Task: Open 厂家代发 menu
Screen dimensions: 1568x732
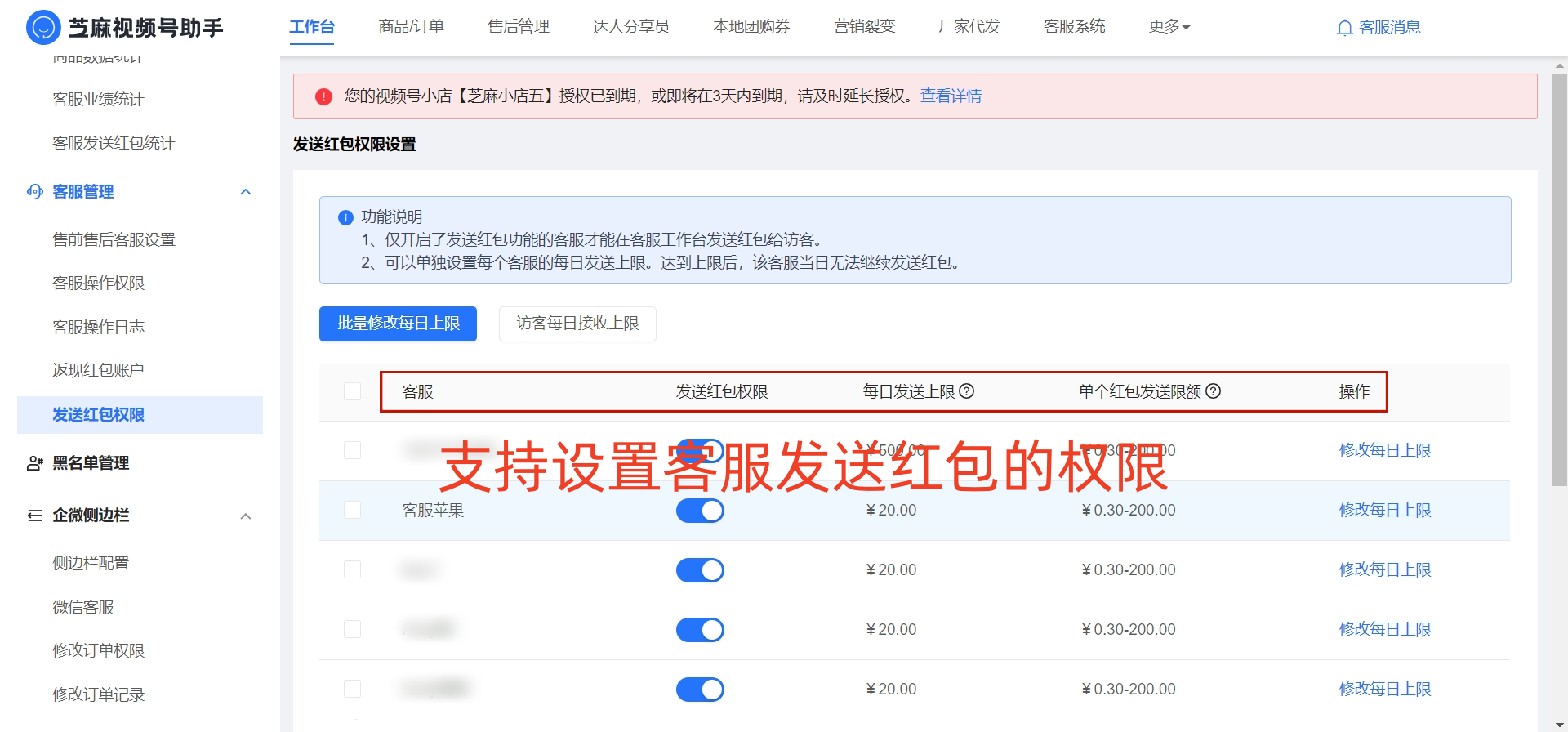Action: [969, 27]
